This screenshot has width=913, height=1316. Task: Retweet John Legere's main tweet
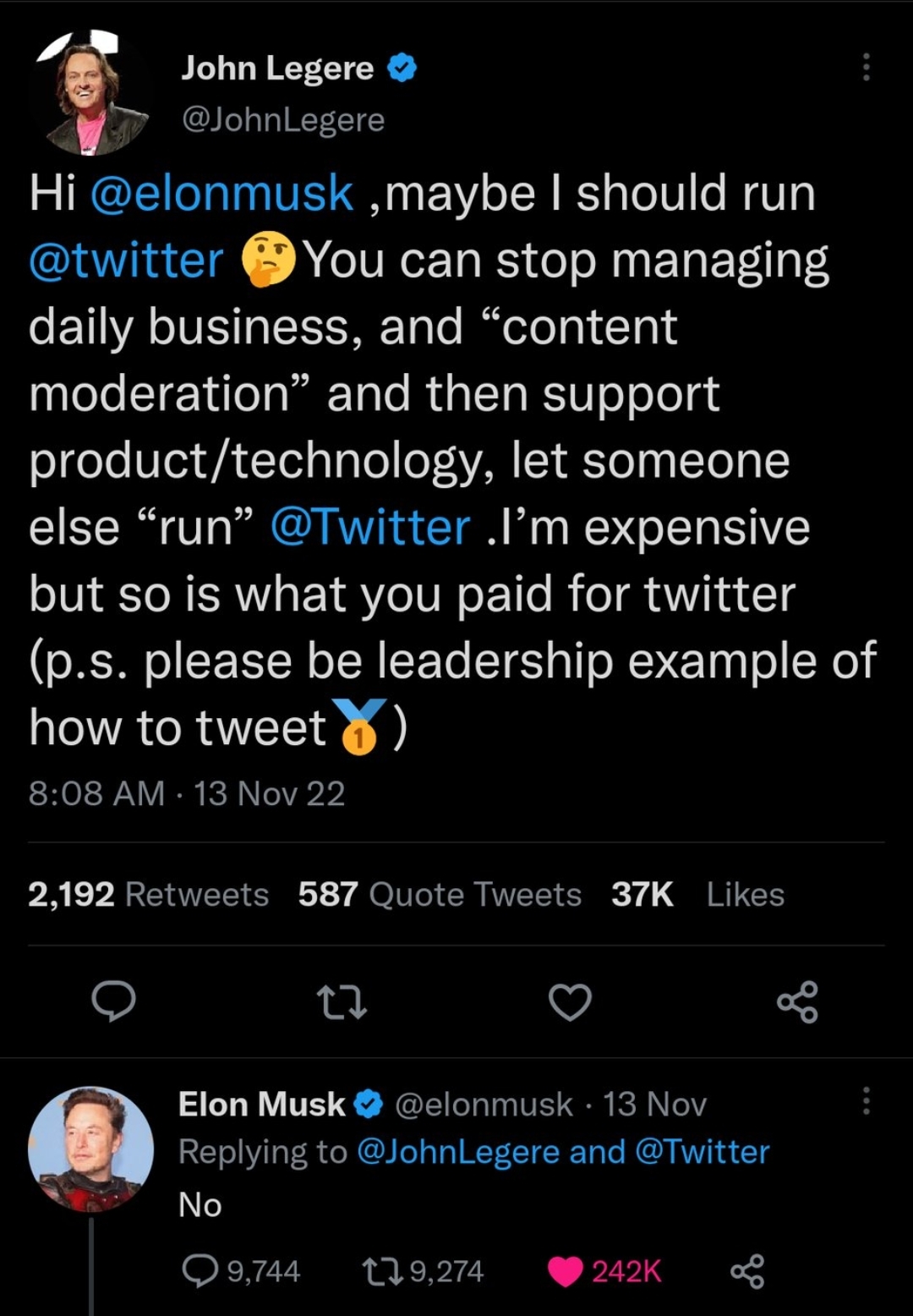pyautogui.click(x=342, y=1002)
